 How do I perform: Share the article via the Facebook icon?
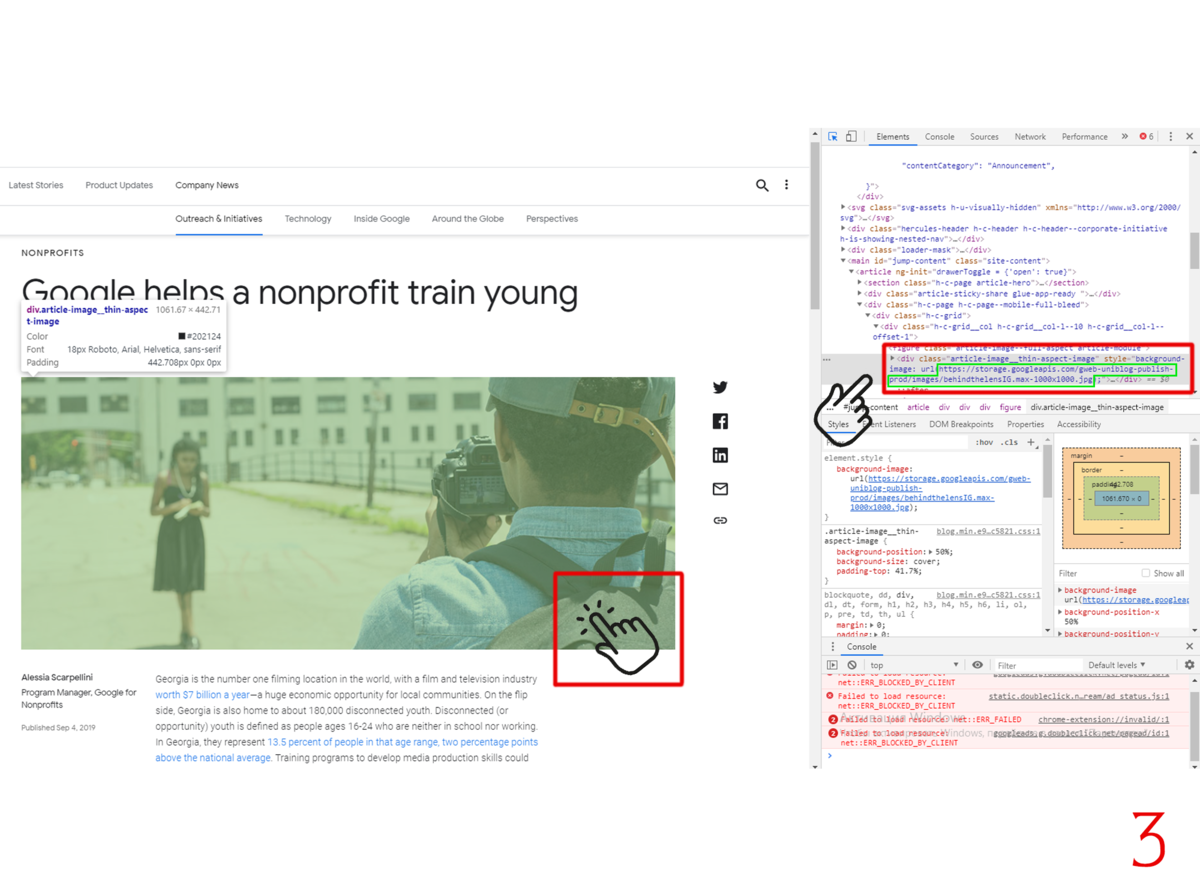(x=720, y=422)
